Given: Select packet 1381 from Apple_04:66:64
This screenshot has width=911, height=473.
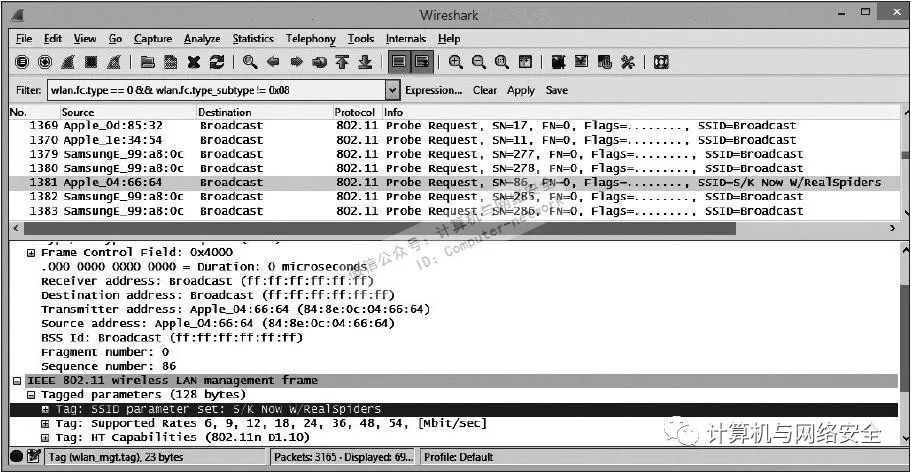Looking at the screenshot, I should [454, 182].
